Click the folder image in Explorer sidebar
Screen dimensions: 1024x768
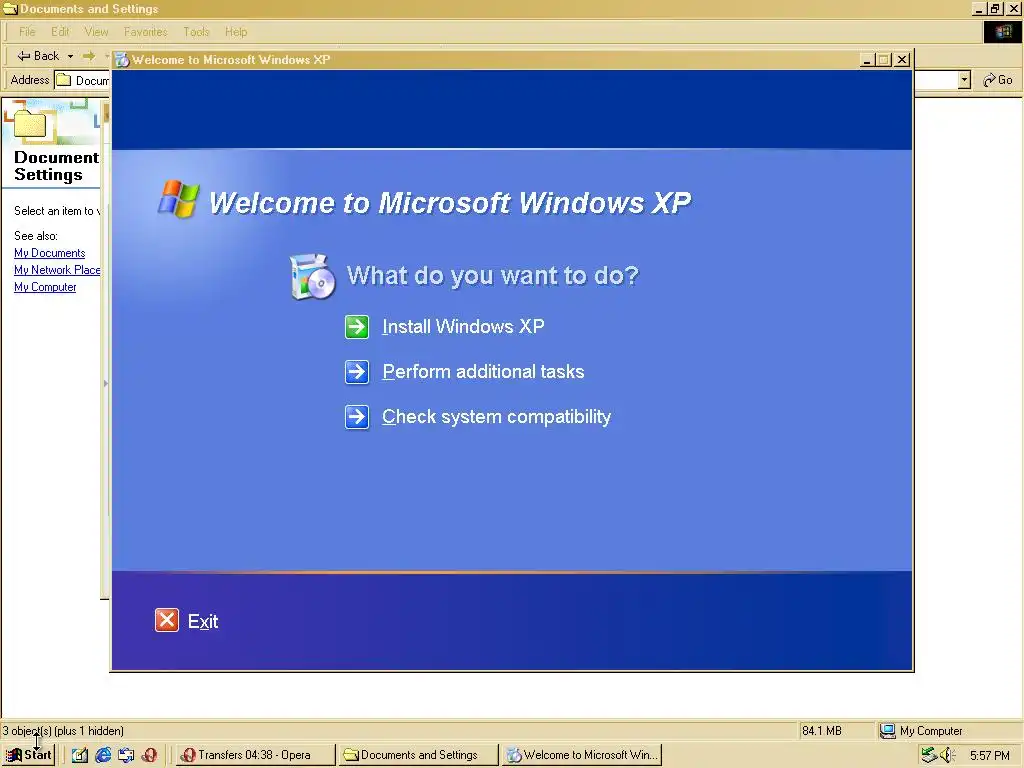pos(28,122)
